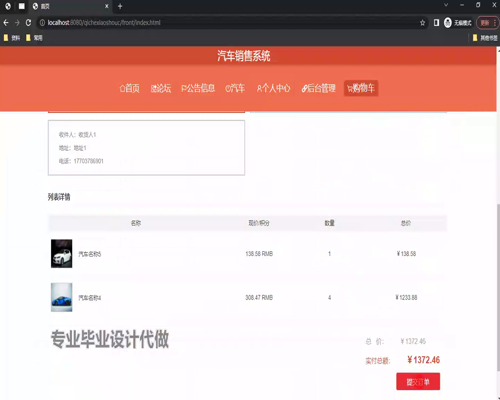Open the 其他书签 bookmarks folder

point(485,38)
